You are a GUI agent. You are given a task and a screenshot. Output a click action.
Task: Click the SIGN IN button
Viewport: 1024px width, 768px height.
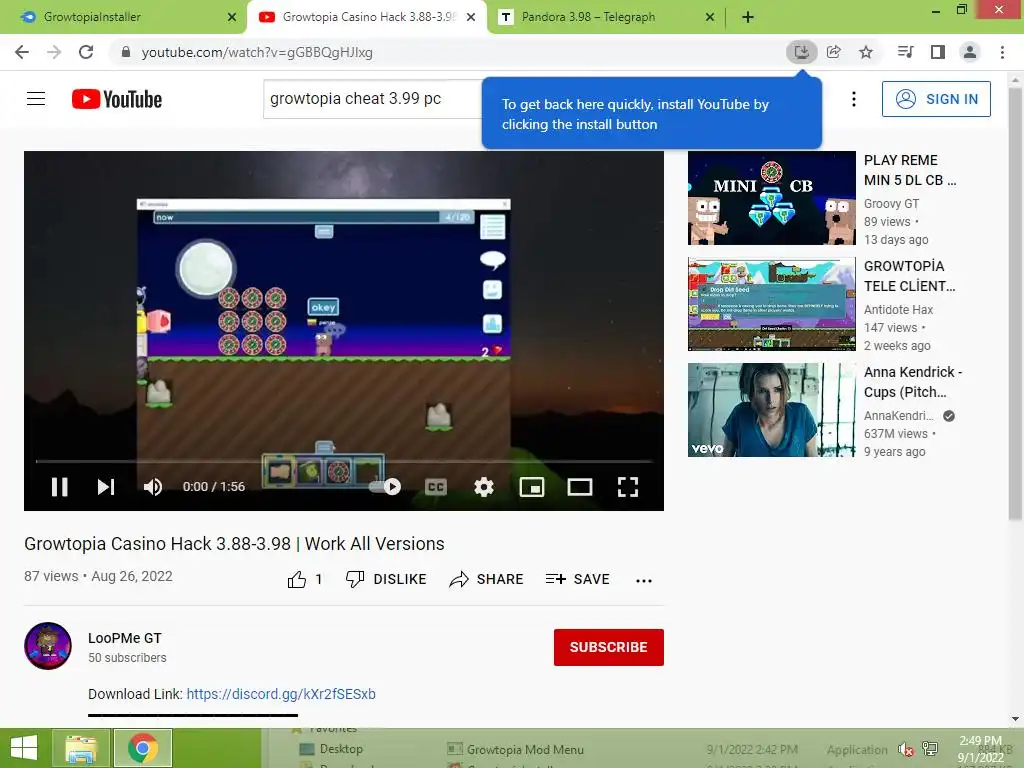point(936,99)
